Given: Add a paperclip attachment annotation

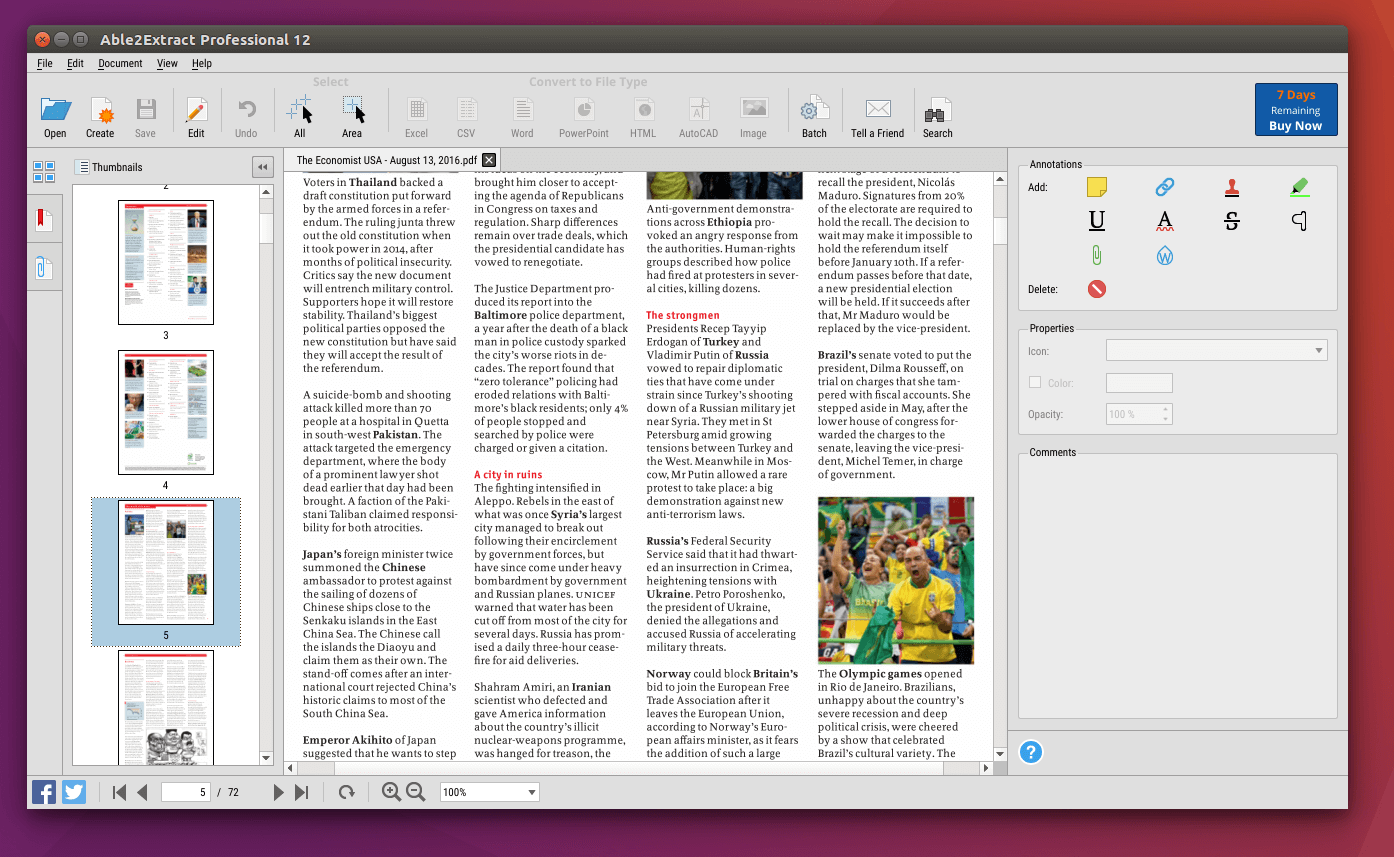Looking at the screenshot, I should (x=1097, y=255).
